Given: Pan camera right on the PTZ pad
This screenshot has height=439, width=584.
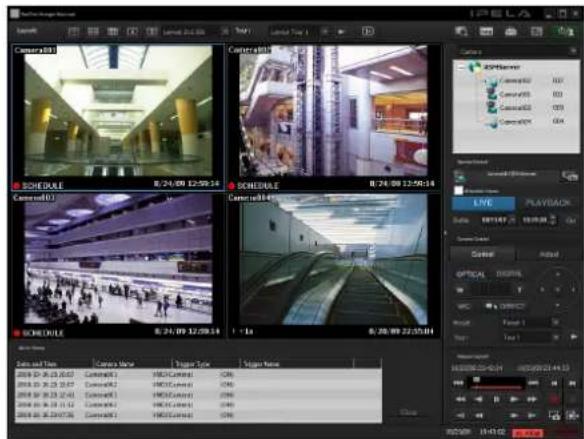Looking at the screenshot, I should [573, 290].
